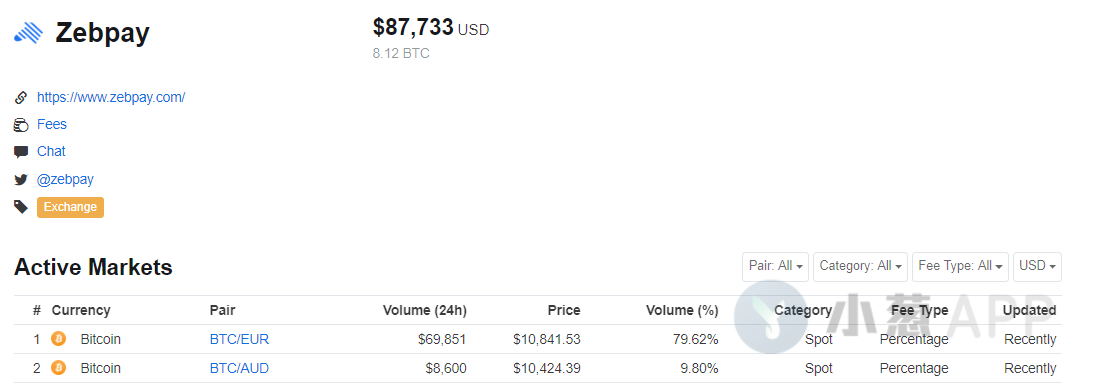Open the Category: All dropdown filter
The image size is (1093, 386).
pos(860,266)
